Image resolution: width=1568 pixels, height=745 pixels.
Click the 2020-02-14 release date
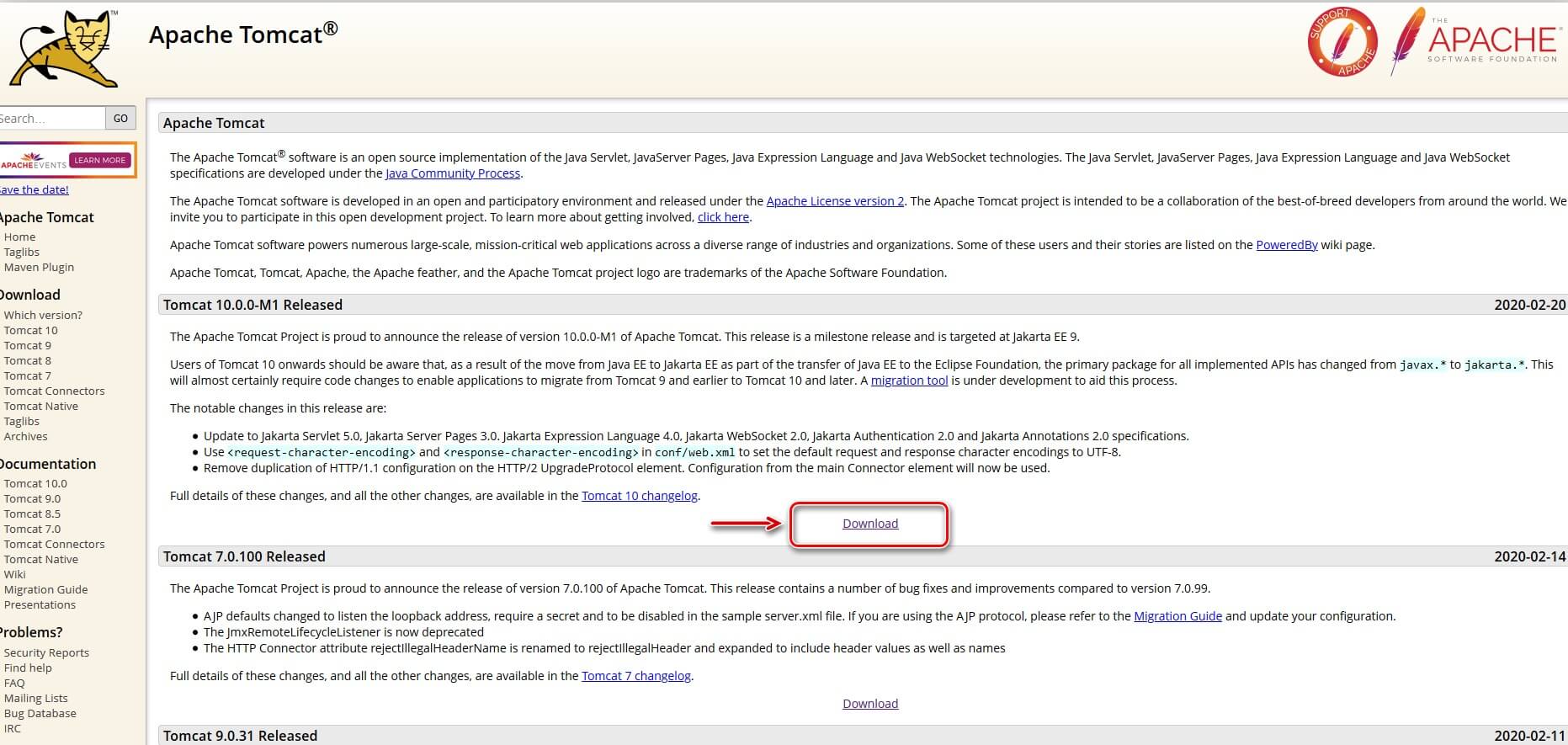[x=1529, y=556]
